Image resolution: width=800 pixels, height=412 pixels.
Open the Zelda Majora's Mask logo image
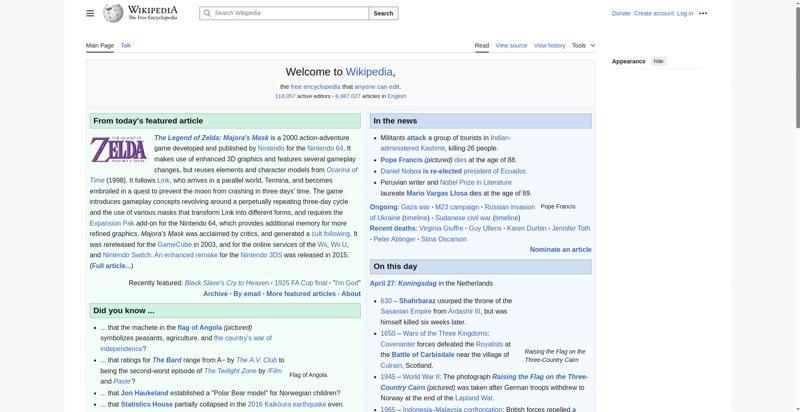pyautogui.click(x=118, y=149)
